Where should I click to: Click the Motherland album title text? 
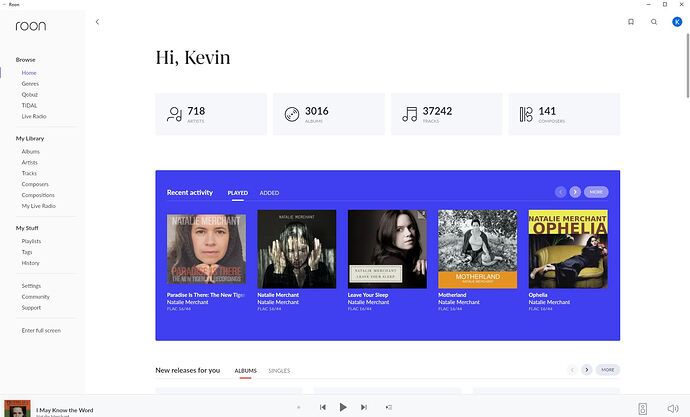pos(452,295)
